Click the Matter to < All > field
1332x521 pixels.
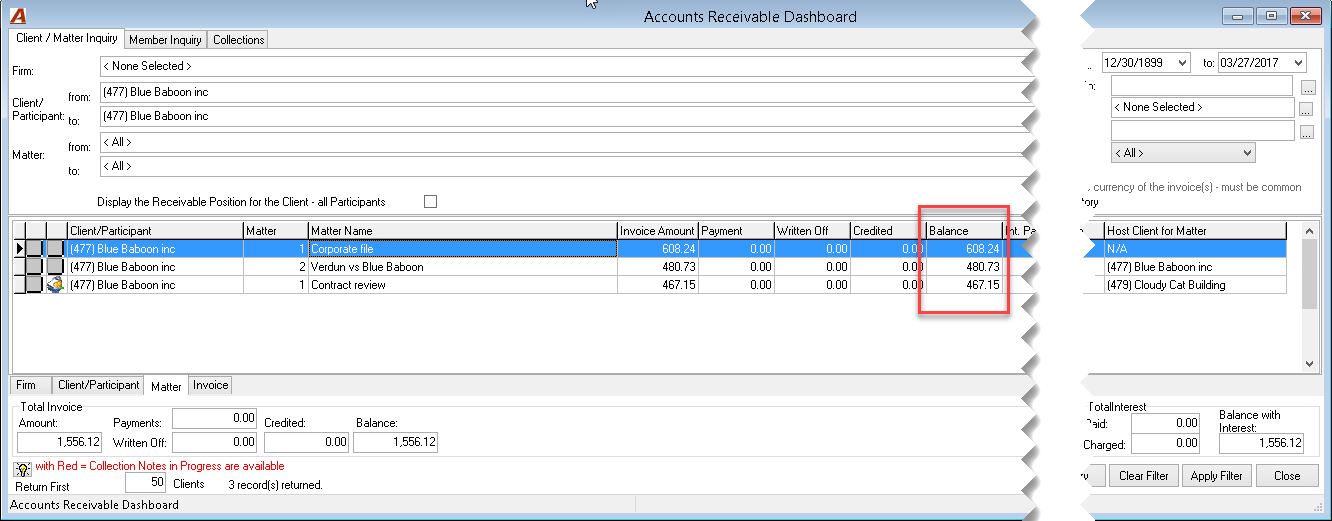tap(563, 166)
